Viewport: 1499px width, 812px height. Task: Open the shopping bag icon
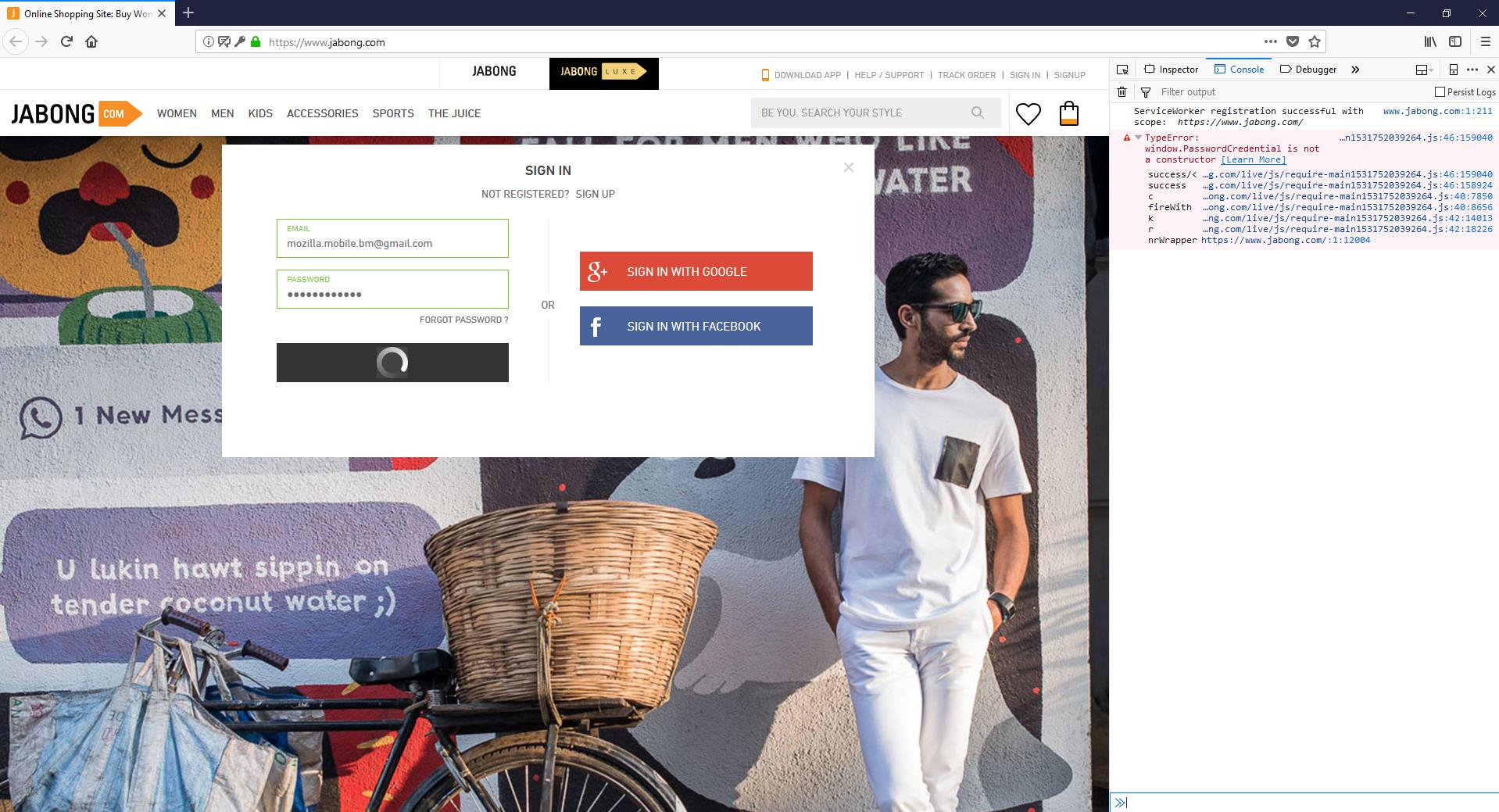pyautogui.click(x=1068, y=114)
